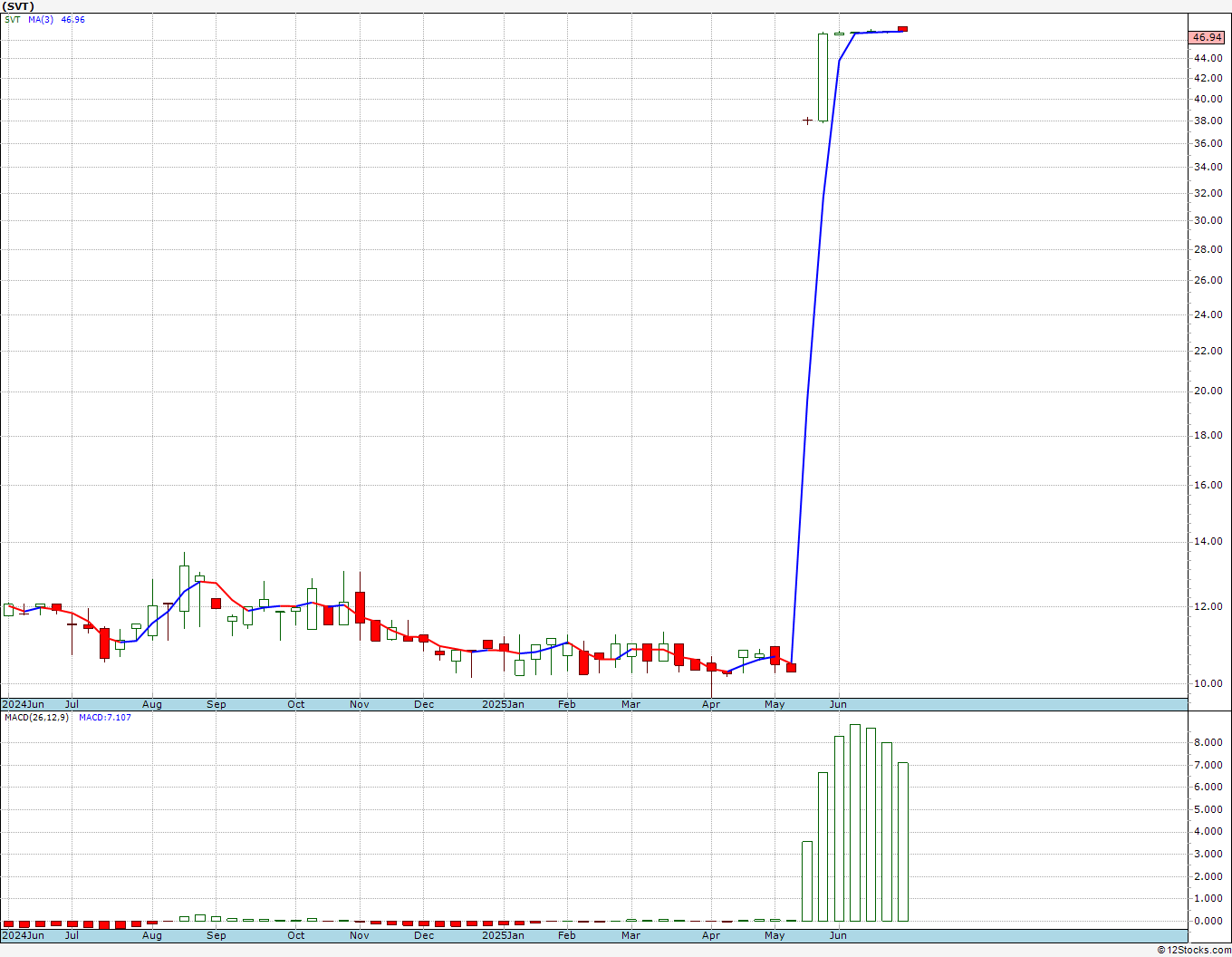
Task: Click the "(SVT)" chart title
Action: (19, 6)
